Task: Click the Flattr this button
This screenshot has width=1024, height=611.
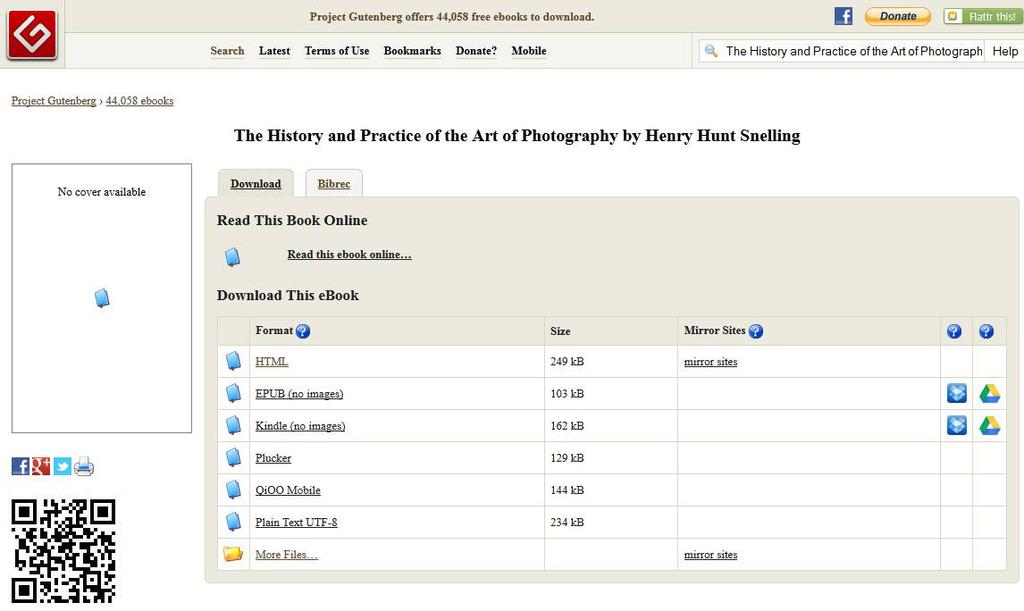Action: click(x=979, y=16)
